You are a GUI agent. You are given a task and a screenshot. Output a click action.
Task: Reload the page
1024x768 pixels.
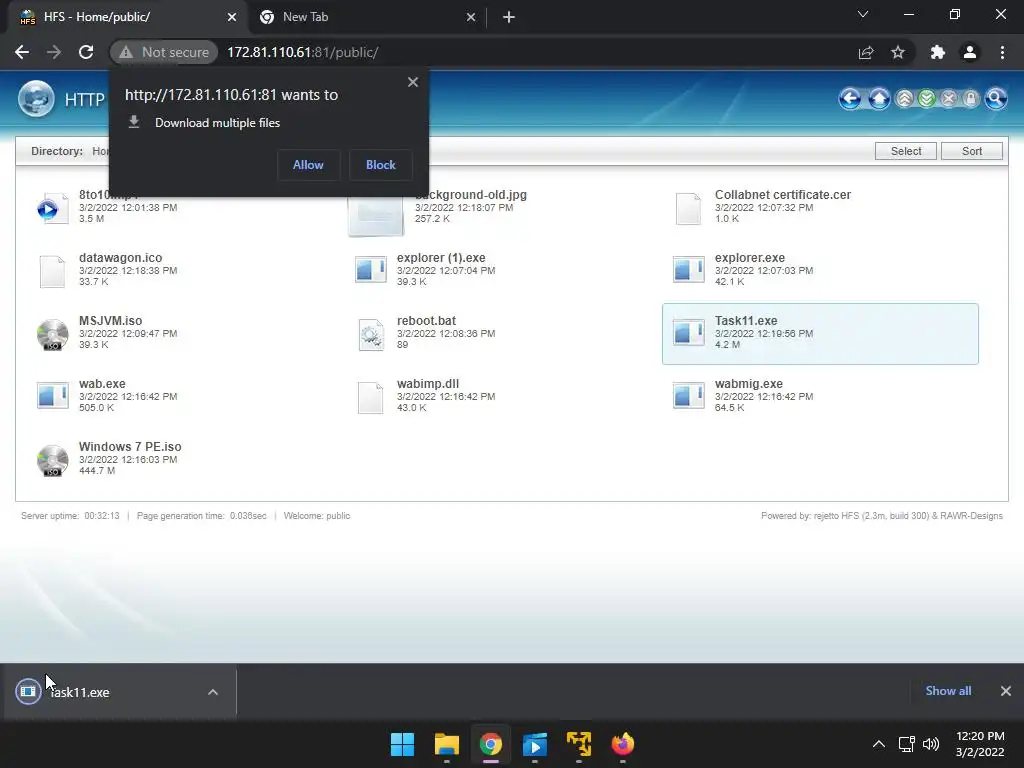point(86,52)
